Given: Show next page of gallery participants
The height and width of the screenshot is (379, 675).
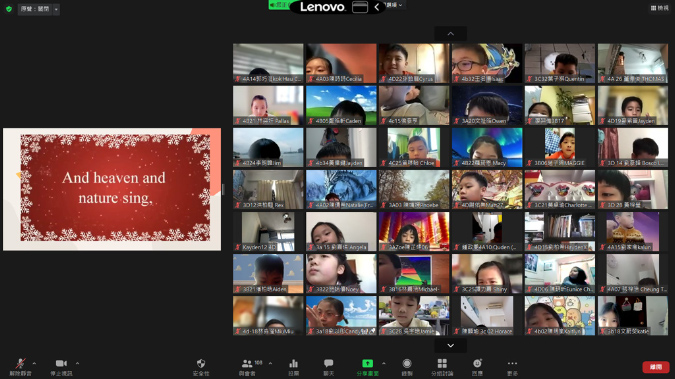Looking at the screenshot, I should (x=451, y=345).
